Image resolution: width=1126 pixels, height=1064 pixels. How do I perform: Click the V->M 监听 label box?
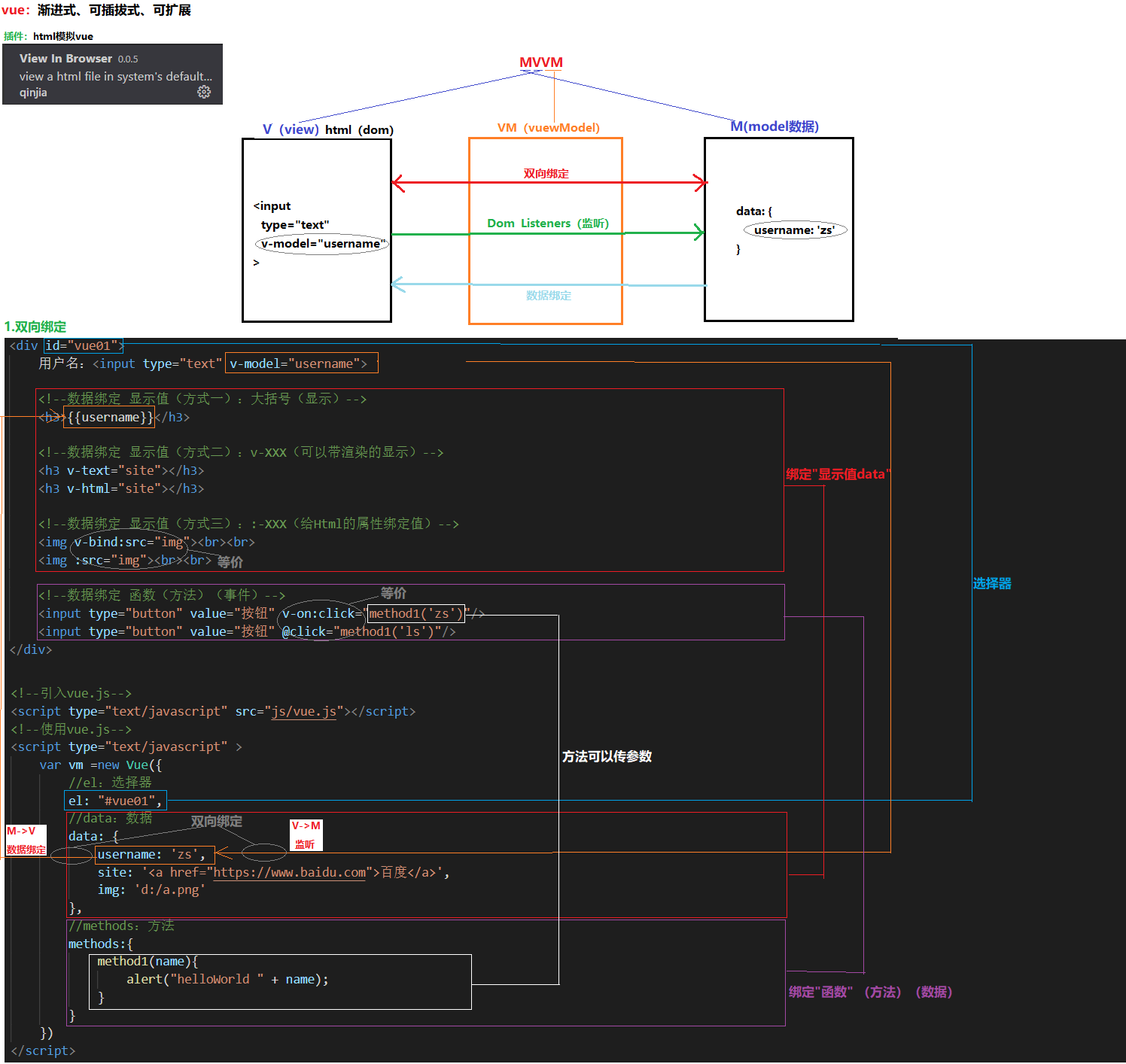[x=306, y=835]
